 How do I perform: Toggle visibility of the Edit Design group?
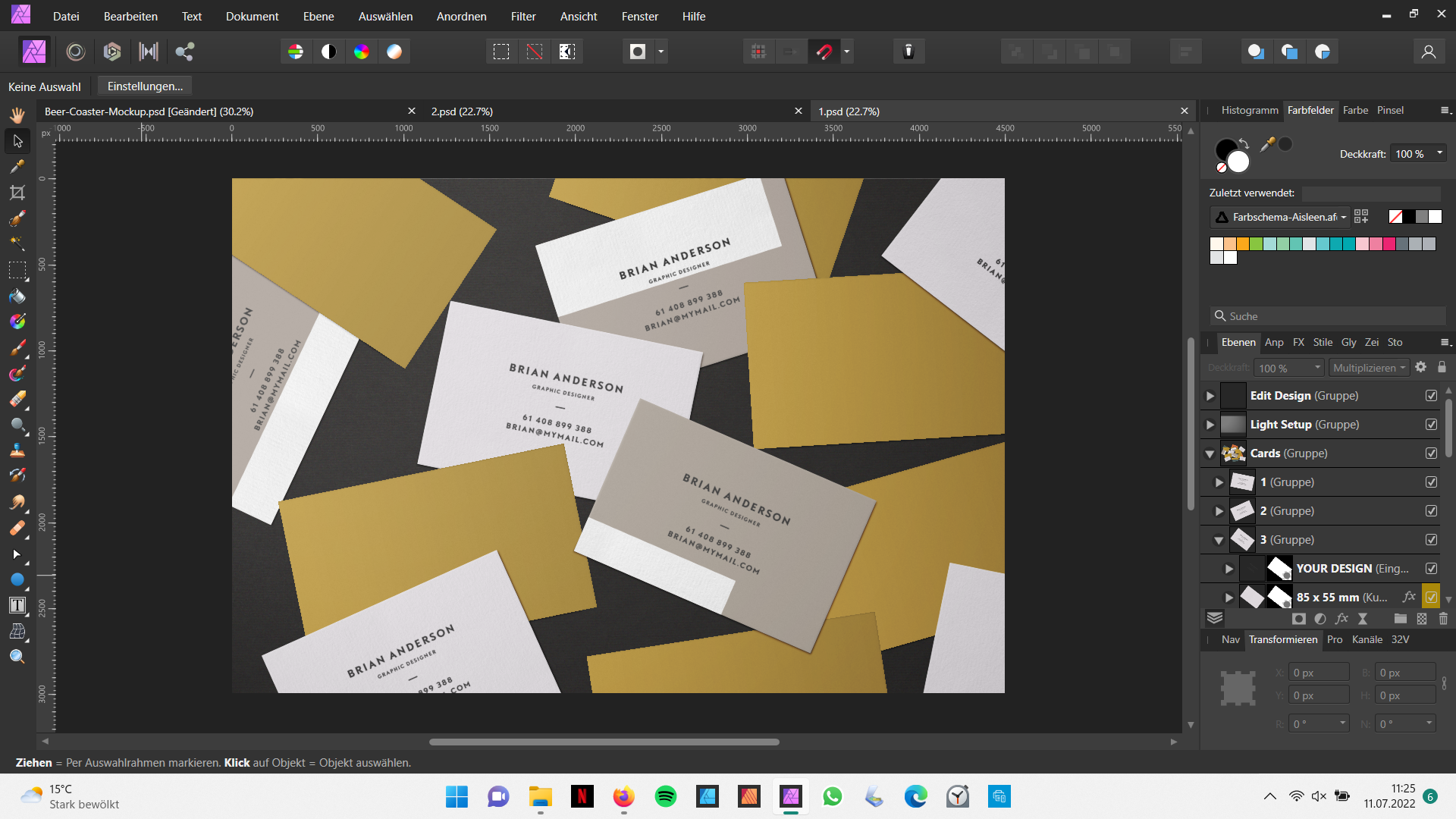(1431, 395)
